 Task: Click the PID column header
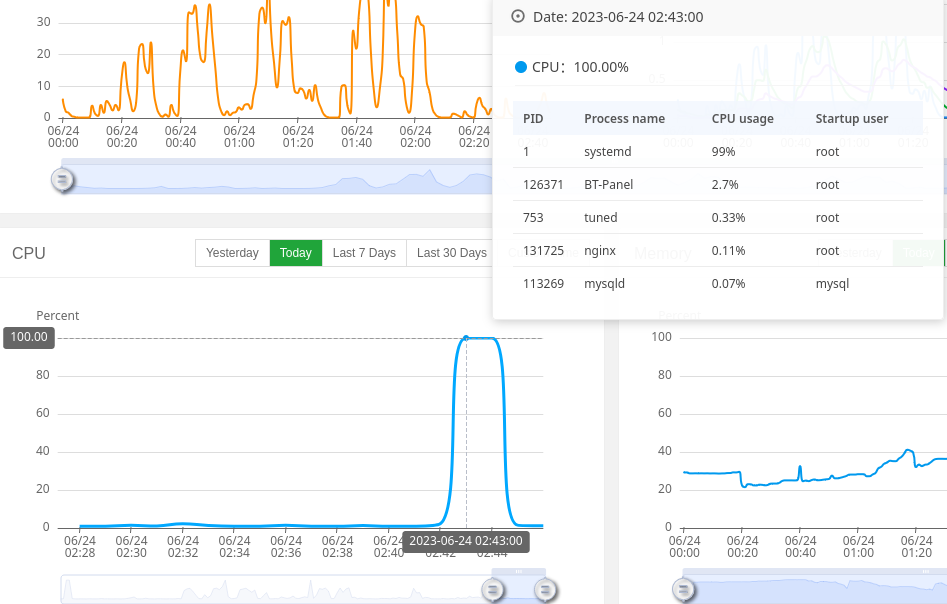click(533, 118)
